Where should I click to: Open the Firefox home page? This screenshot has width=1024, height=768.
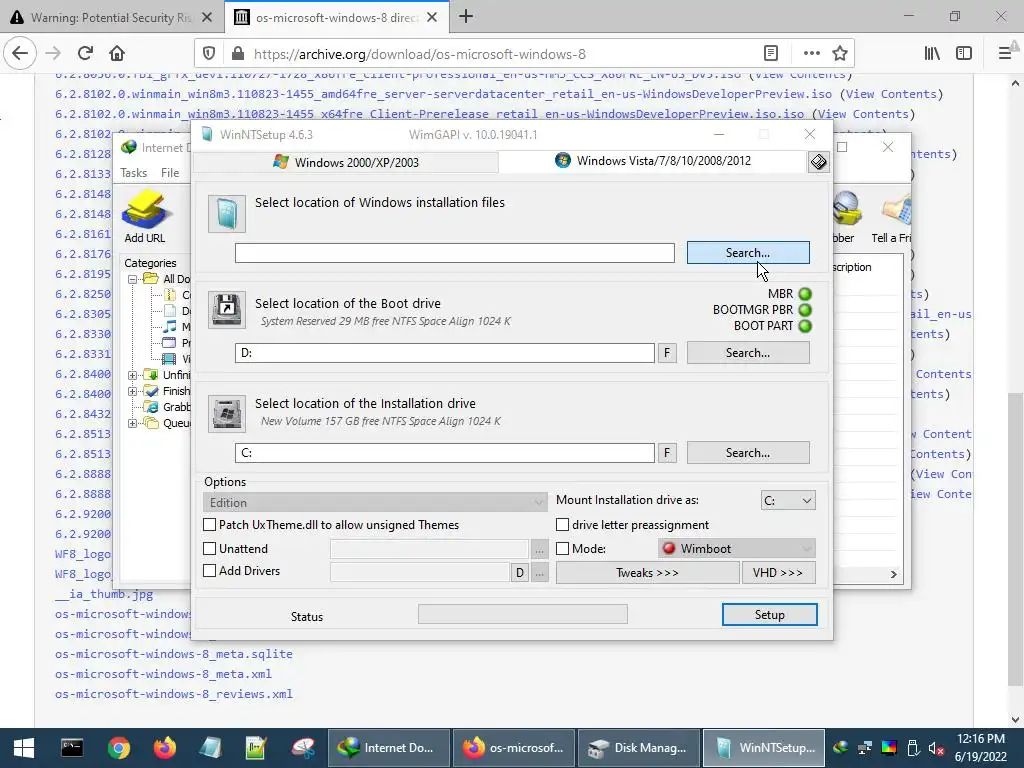(x=117, y=54)
